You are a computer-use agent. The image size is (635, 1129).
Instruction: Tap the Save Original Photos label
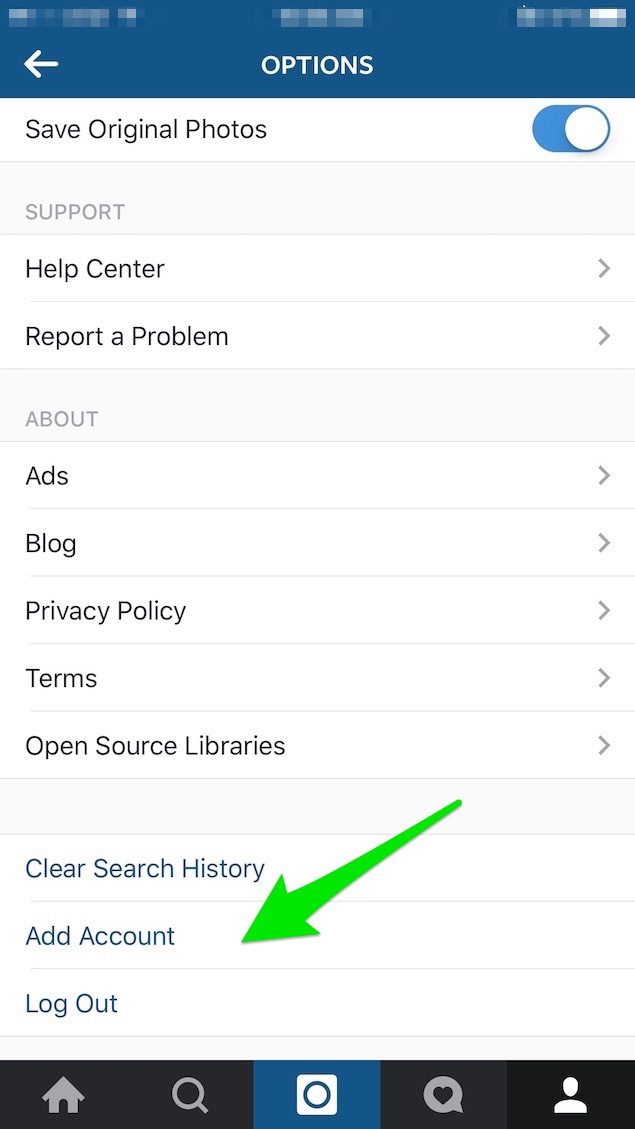point(146,130)
